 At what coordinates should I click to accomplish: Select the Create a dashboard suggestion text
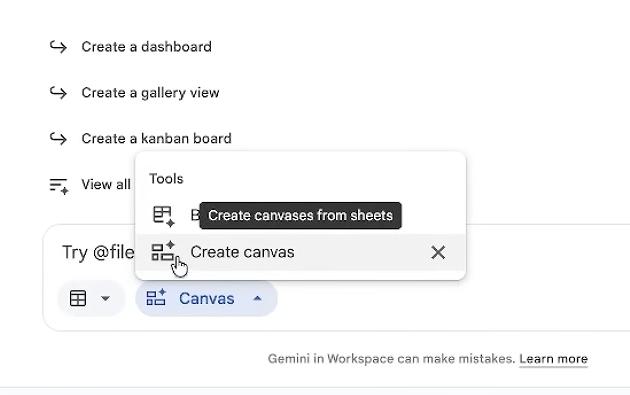coord(147,47)
